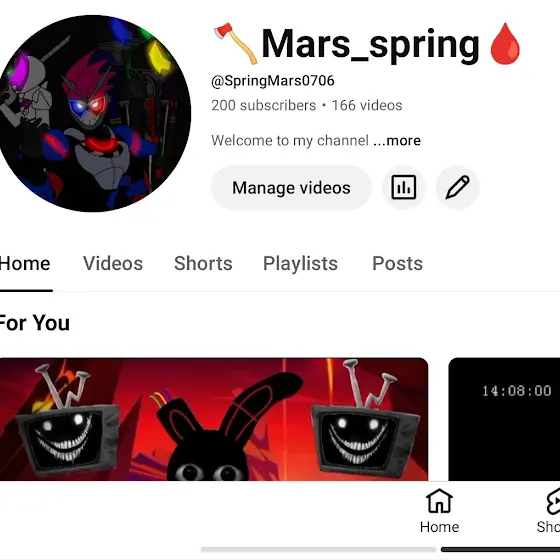Open the circular channel profile picture

(x=94, y=114)
